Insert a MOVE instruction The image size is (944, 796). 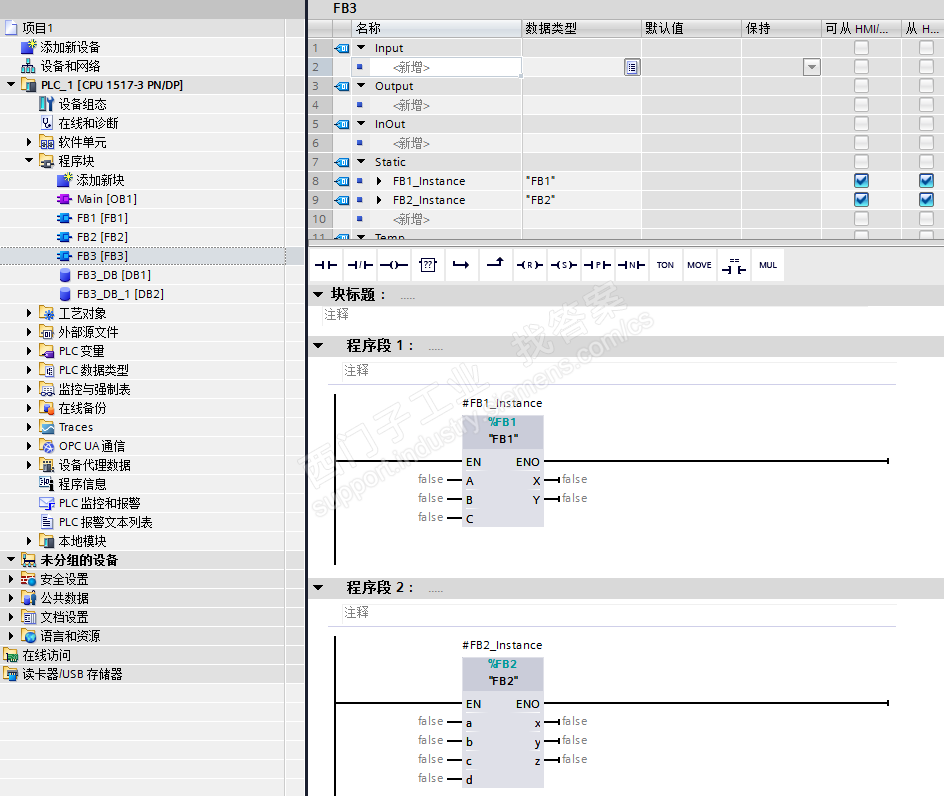click(x=700, y=265)
